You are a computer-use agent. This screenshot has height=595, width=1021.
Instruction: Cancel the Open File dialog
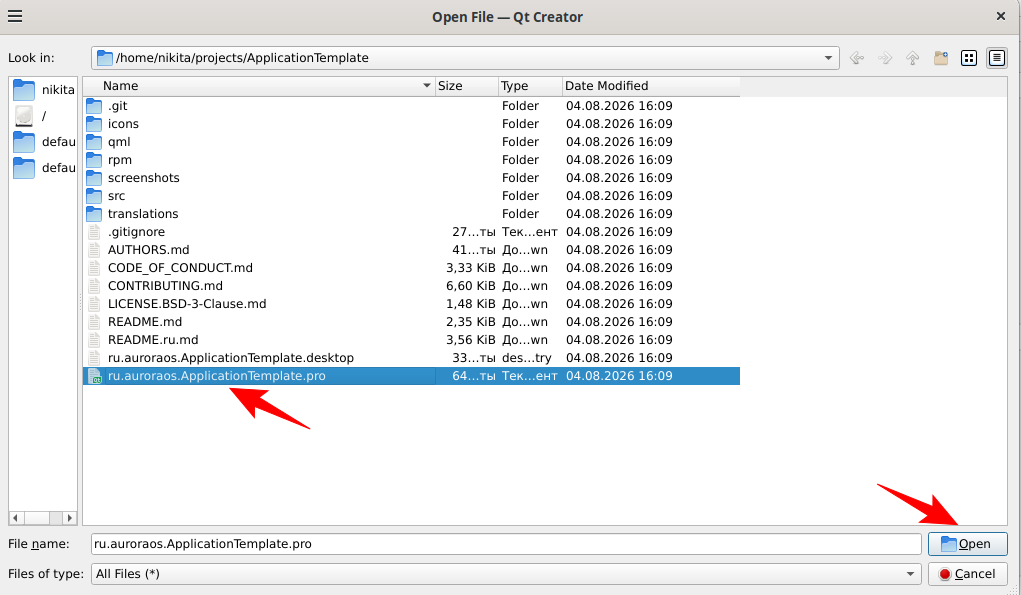pos(967,574)
